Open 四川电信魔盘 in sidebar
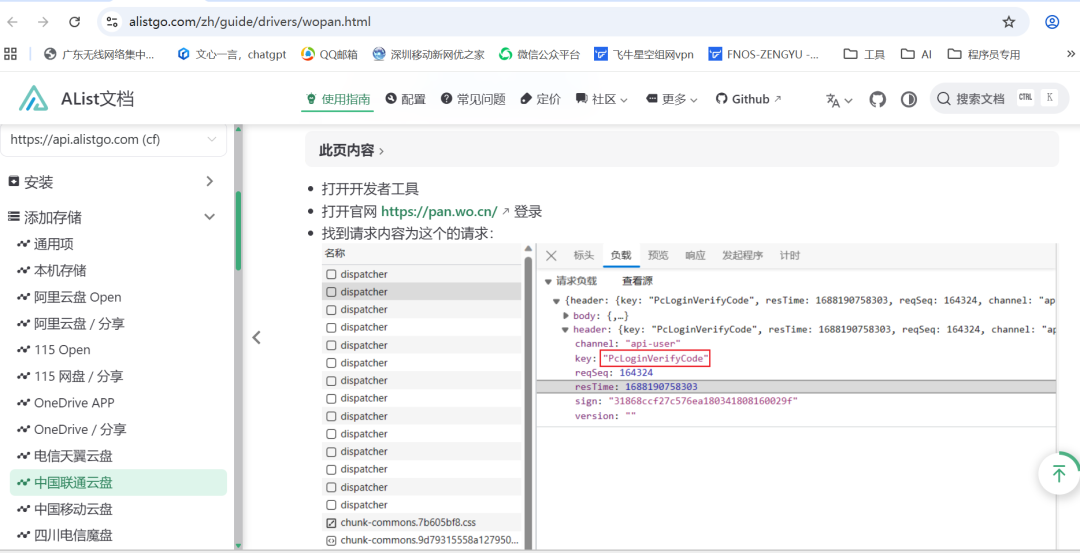The height and width of the screenshot is (553, 1080). [73, 535]
